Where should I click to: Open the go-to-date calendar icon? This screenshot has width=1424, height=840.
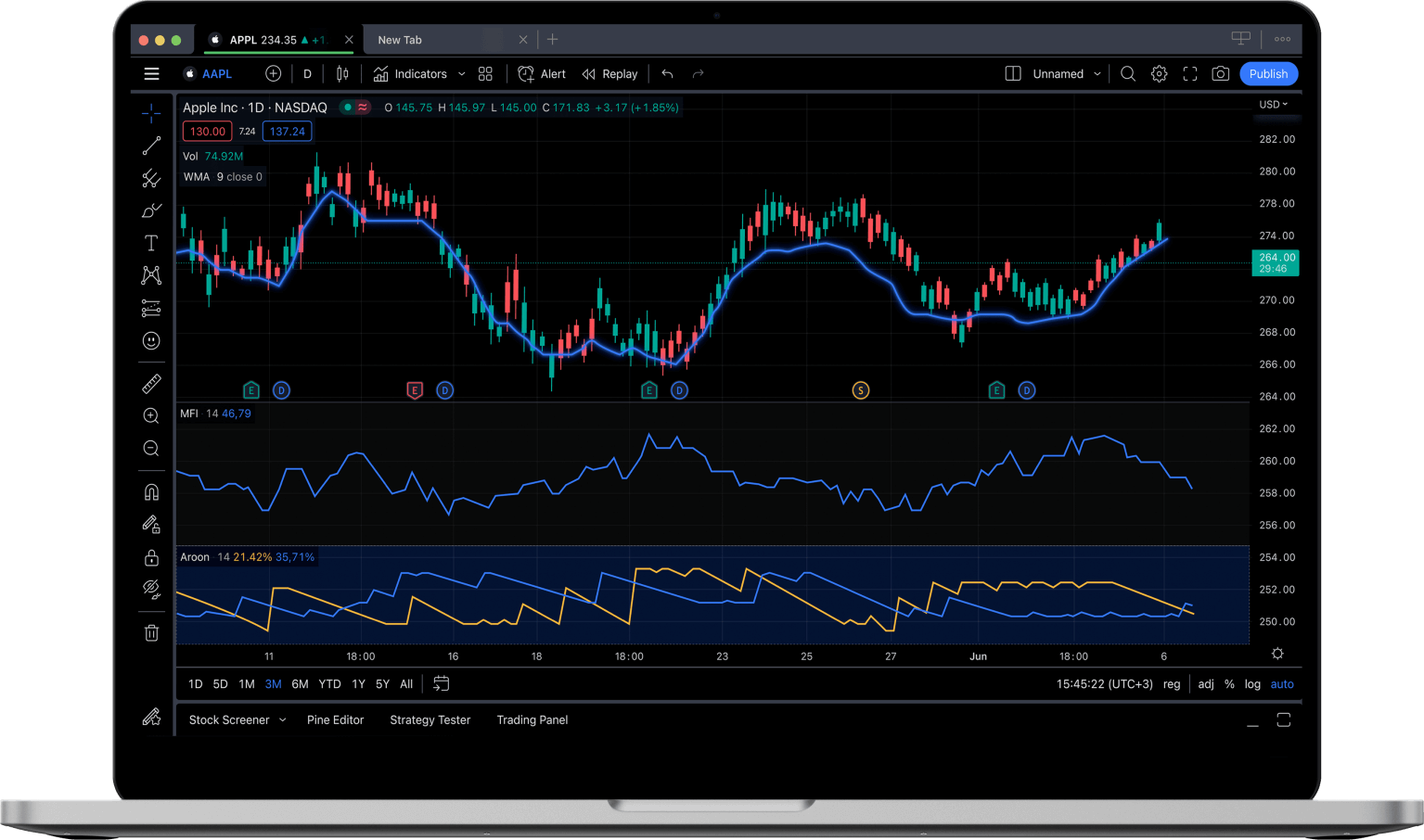pos(442,683)
